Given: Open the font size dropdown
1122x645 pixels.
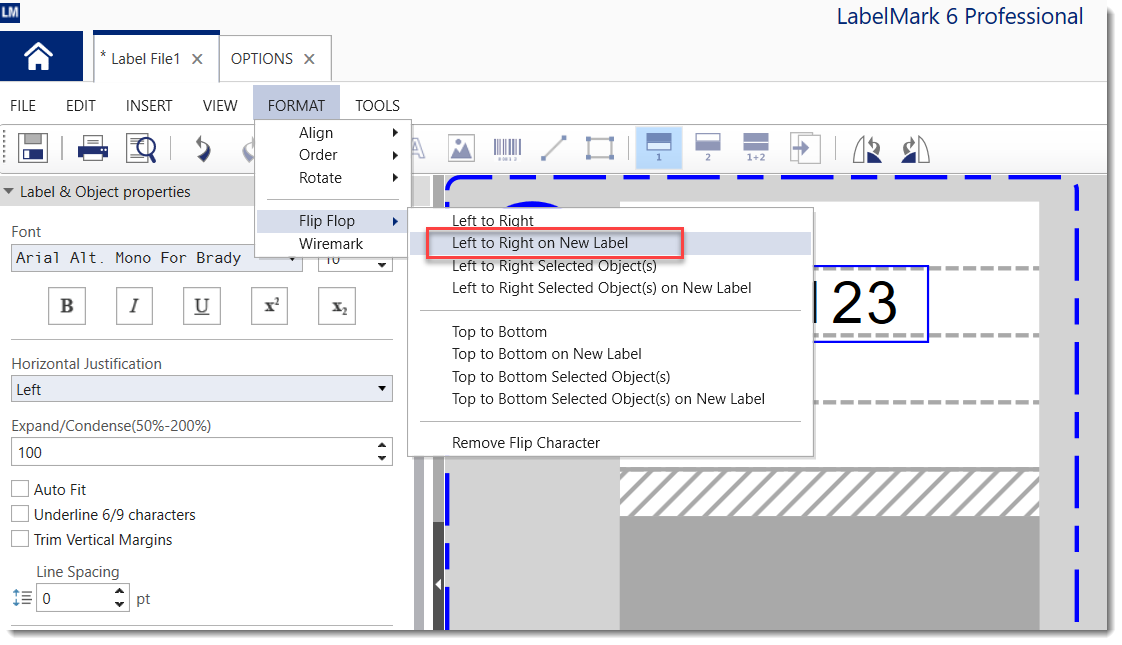Looking at the screenshot, I should pos(381,262).
